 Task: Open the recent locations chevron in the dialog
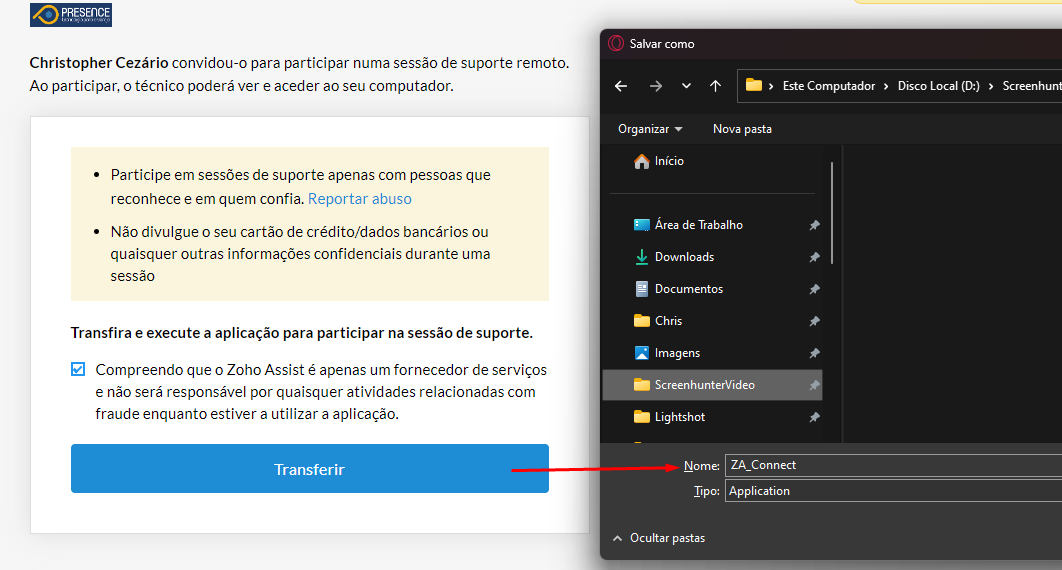click(x=686, y=86)
